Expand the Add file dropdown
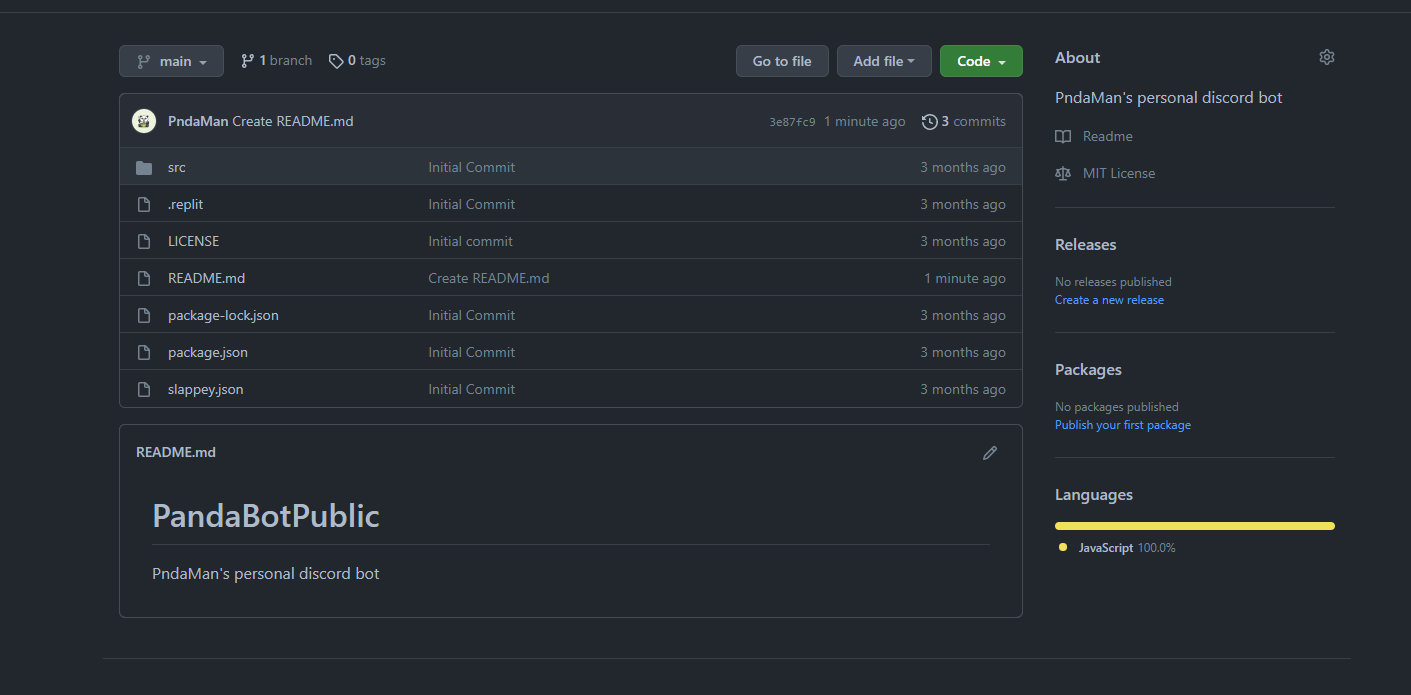 883,61
